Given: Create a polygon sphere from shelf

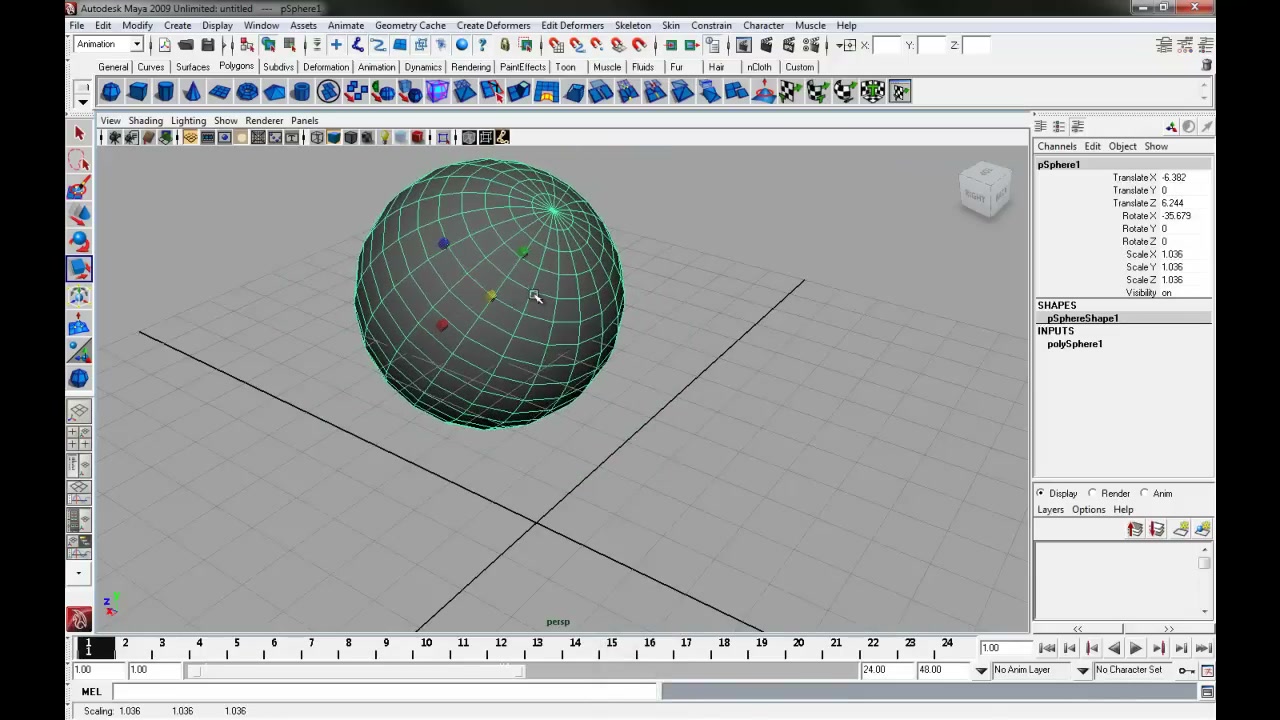Looking at the screenshot, I should coord(111,92).
